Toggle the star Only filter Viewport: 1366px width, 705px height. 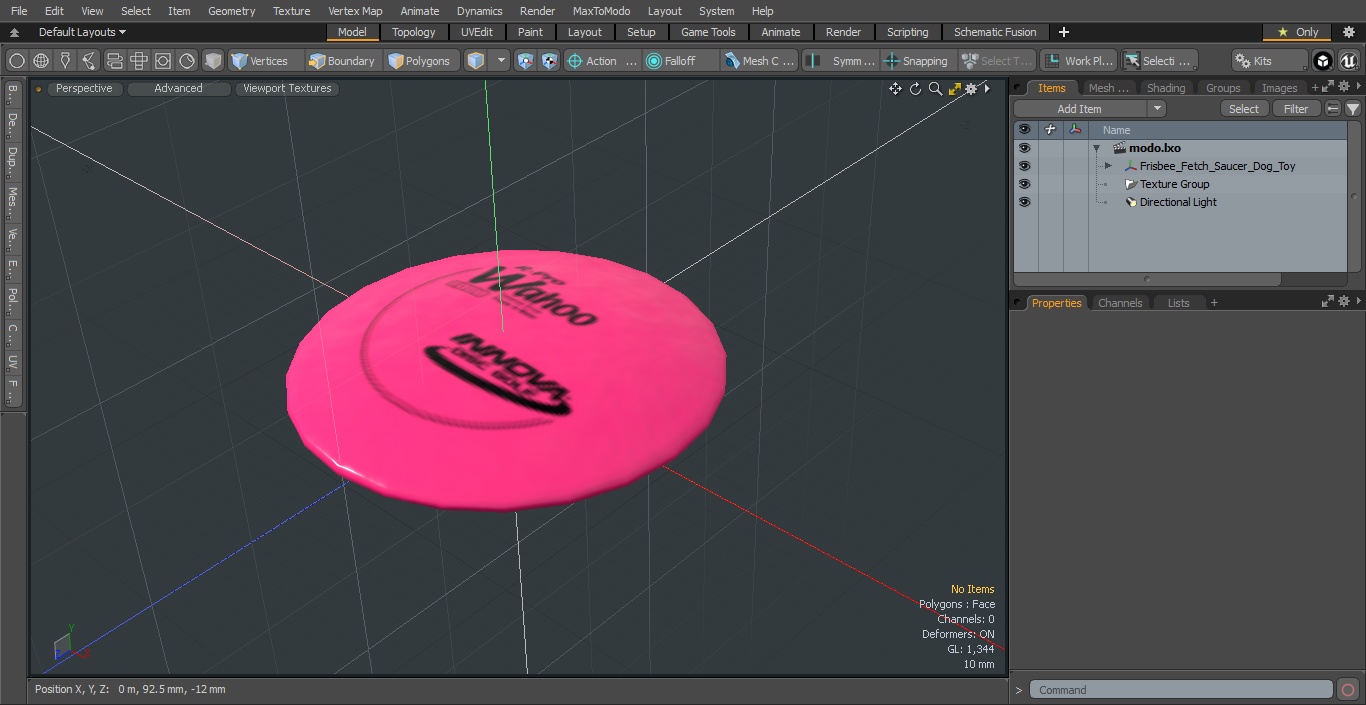pos(1297,32)
